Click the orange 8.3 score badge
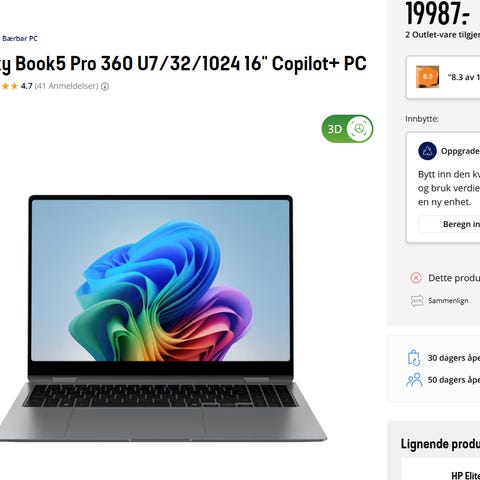The height and width of the screenshot is (480, 480). pyautogui.click(x=427, y=77)
